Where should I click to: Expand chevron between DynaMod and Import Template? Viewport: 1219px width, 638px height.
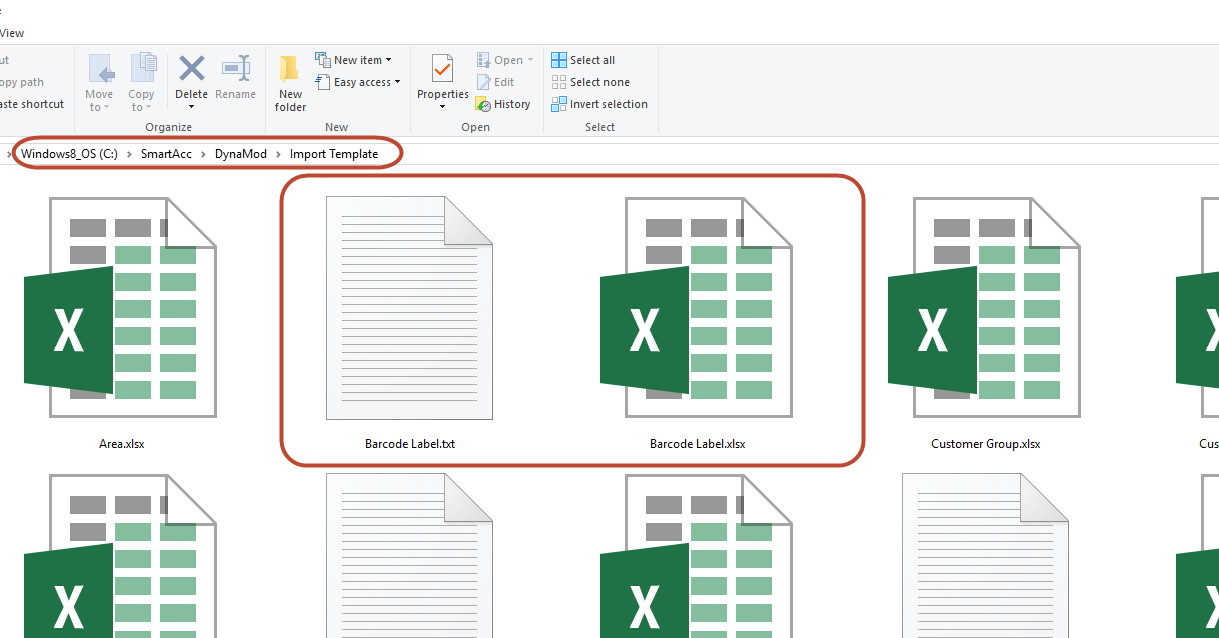click(x=278, y=154)
